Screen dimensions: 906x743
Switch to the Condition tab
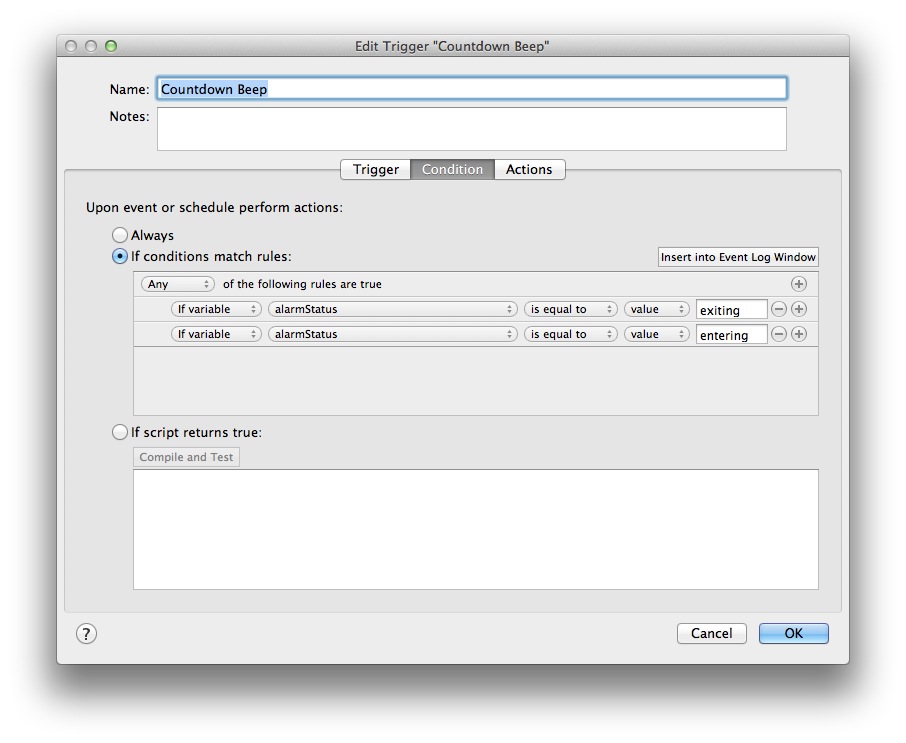tap(452, 169)
